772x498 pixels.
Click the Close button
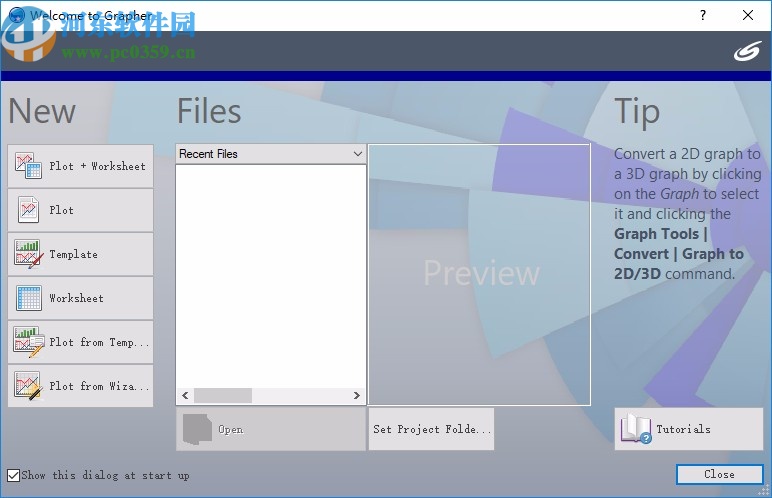(719, 474)
